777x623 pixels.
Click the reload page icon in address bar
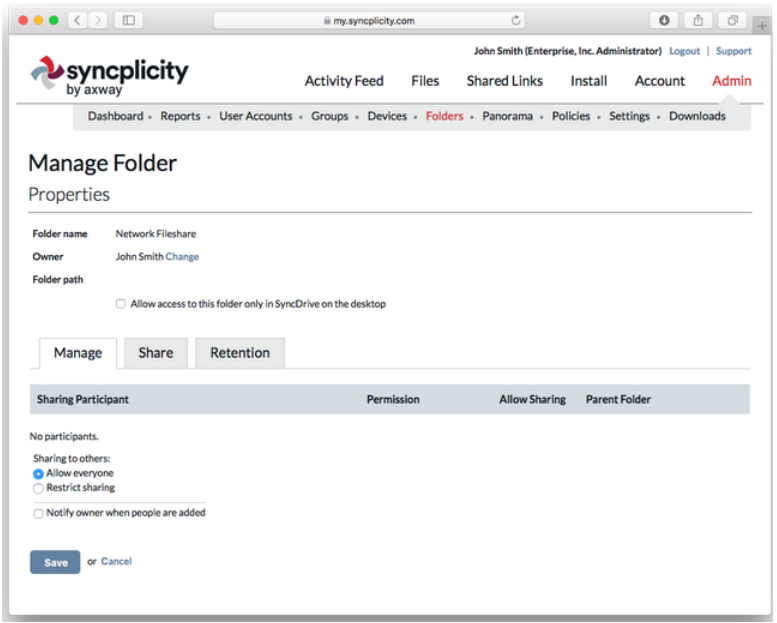[x=516, y=20]
